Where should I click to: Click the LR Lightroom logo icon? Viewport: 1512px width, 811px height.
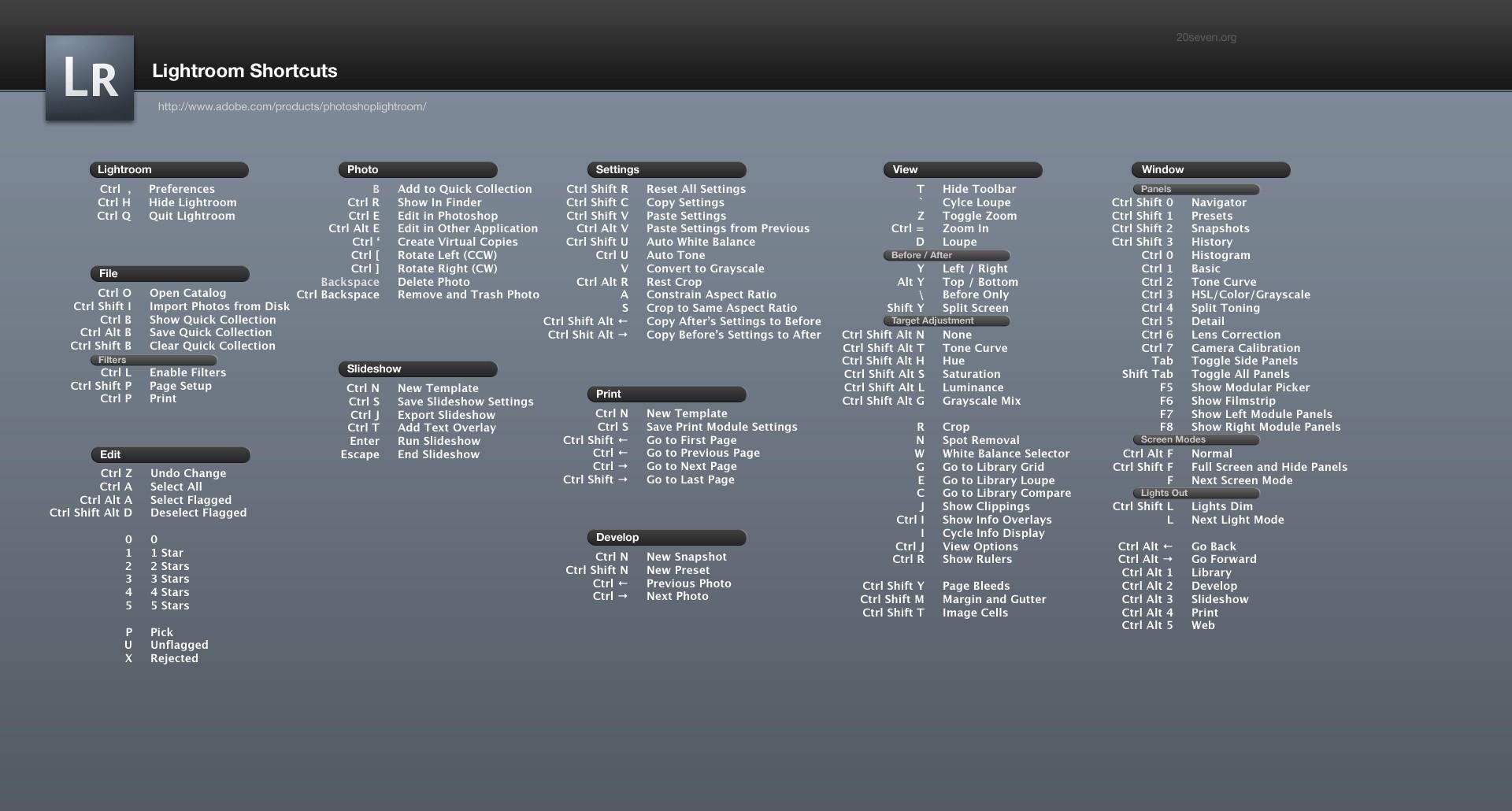90,78
